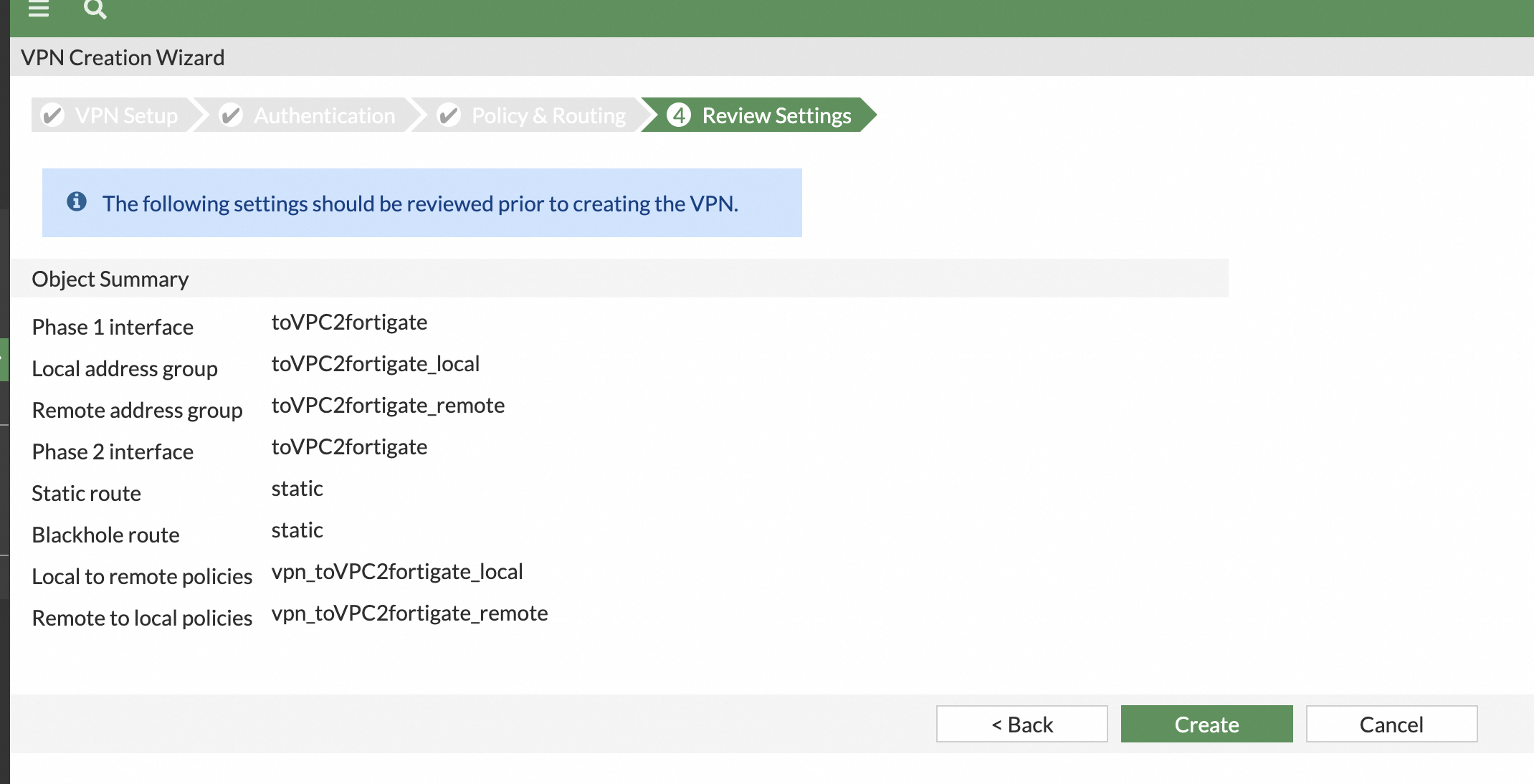Screen dimensions: 1534x784
Task: Click the Policy & Routing checkmark icon
Action: pyautogui.click(x=449, y=115)
